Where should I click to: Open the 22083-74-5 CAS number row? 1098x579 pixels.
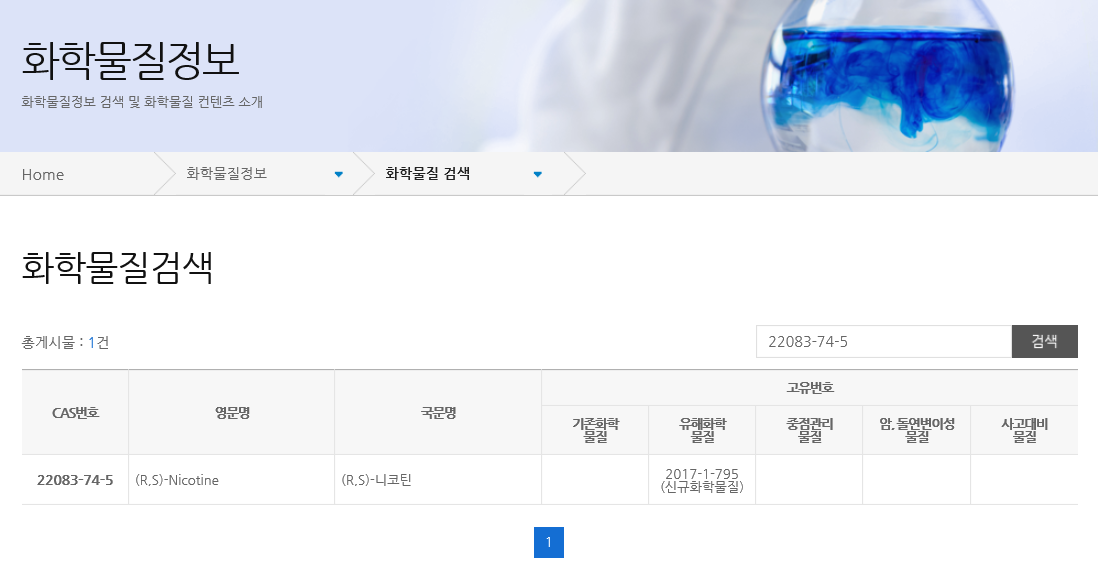75,480
